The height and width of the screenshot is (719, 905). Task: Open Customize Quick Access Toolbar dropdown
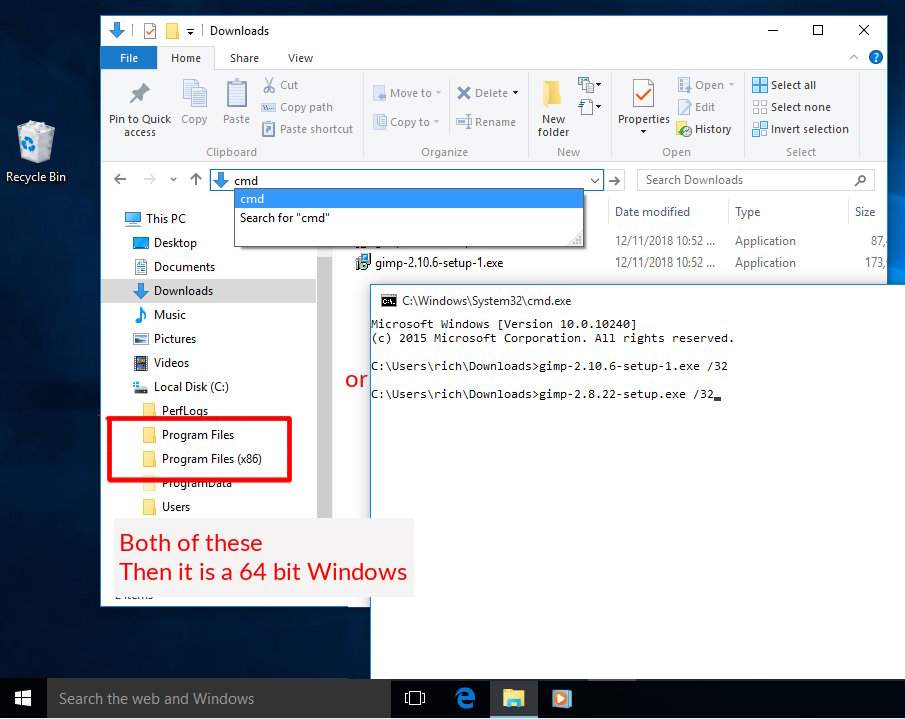click(x=190, y=32)
